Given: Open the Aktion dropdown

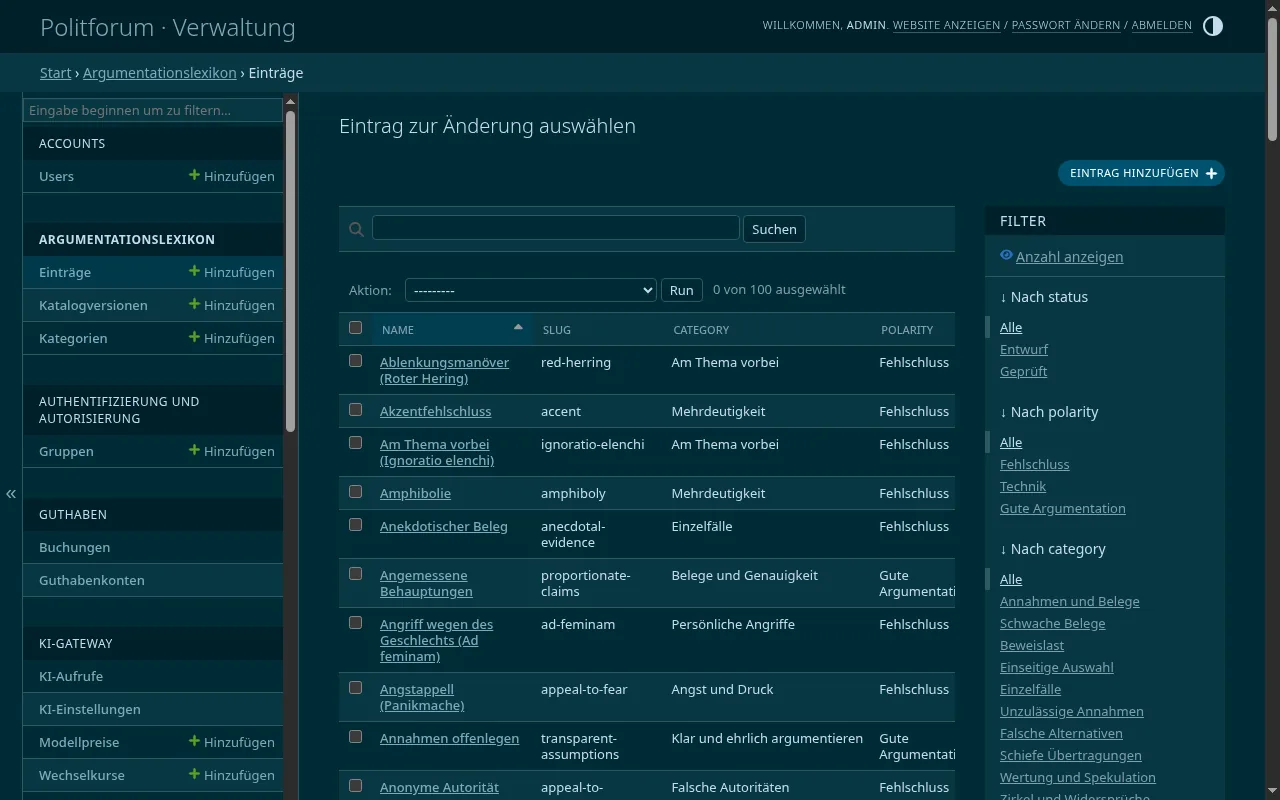Looking at the screenshot, I should click(x=530, y=290).
